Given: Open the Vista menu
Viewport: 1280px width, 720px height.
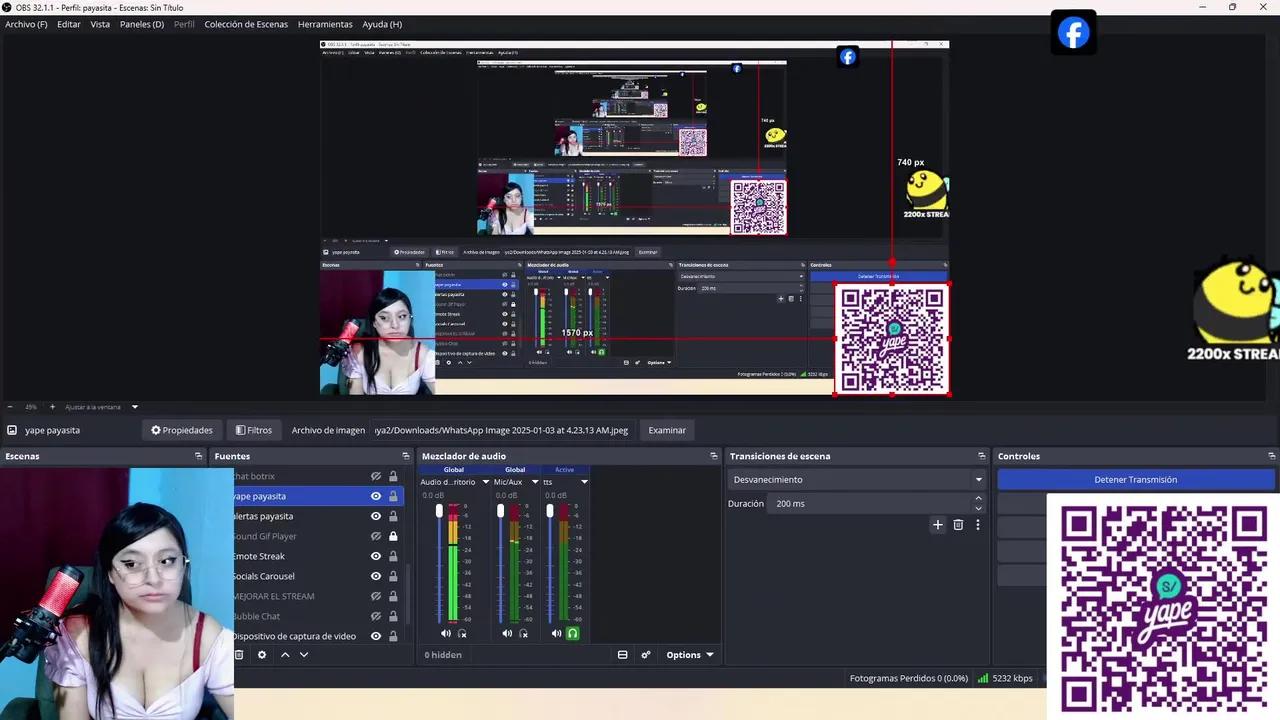Looking at the screenshot, I should (100, 24).
